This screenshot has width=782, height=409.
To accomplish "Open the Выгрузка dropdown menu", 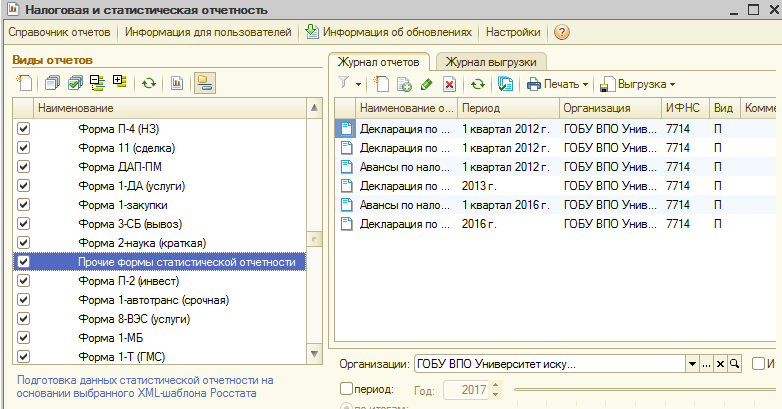I will (672, 84).
